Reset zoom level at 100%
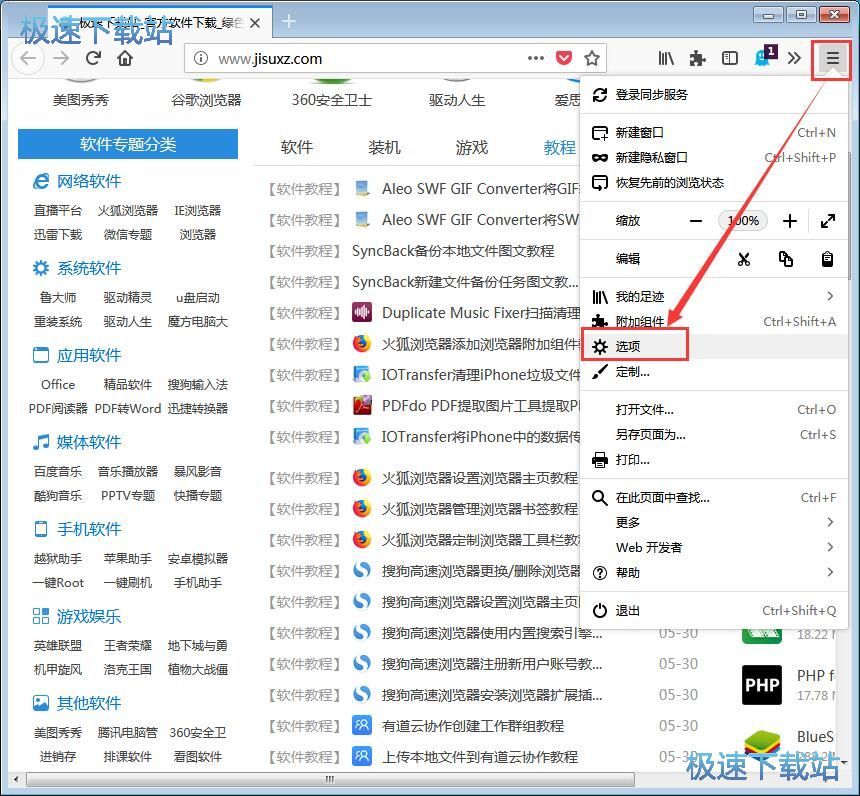Screen dimensions: 860x796 [743, 221]
